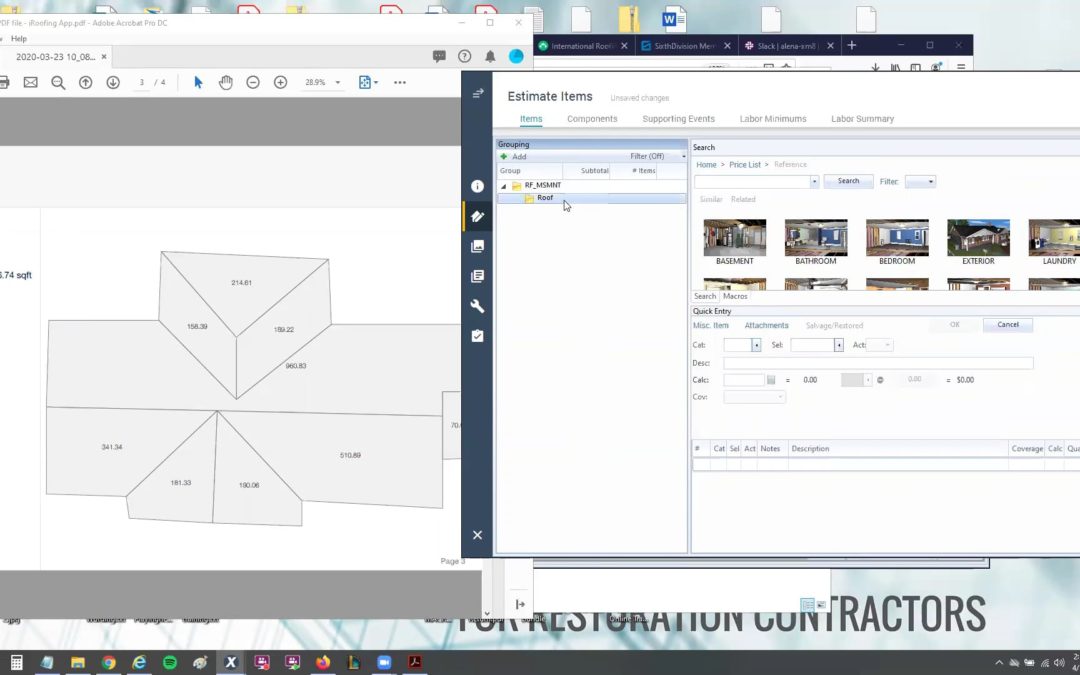Click the wrench tools sidebar icon

477,306
